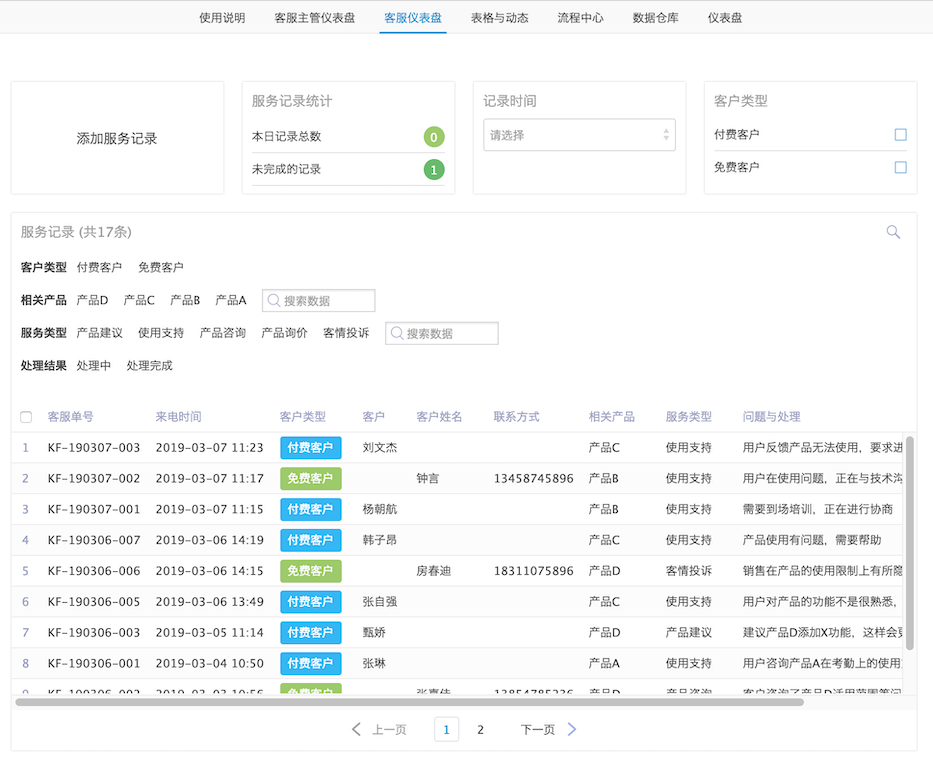Click the search magnifier in service records
Image resolution: width=933 pixels, height=760 pixels.
coord(893,232)
